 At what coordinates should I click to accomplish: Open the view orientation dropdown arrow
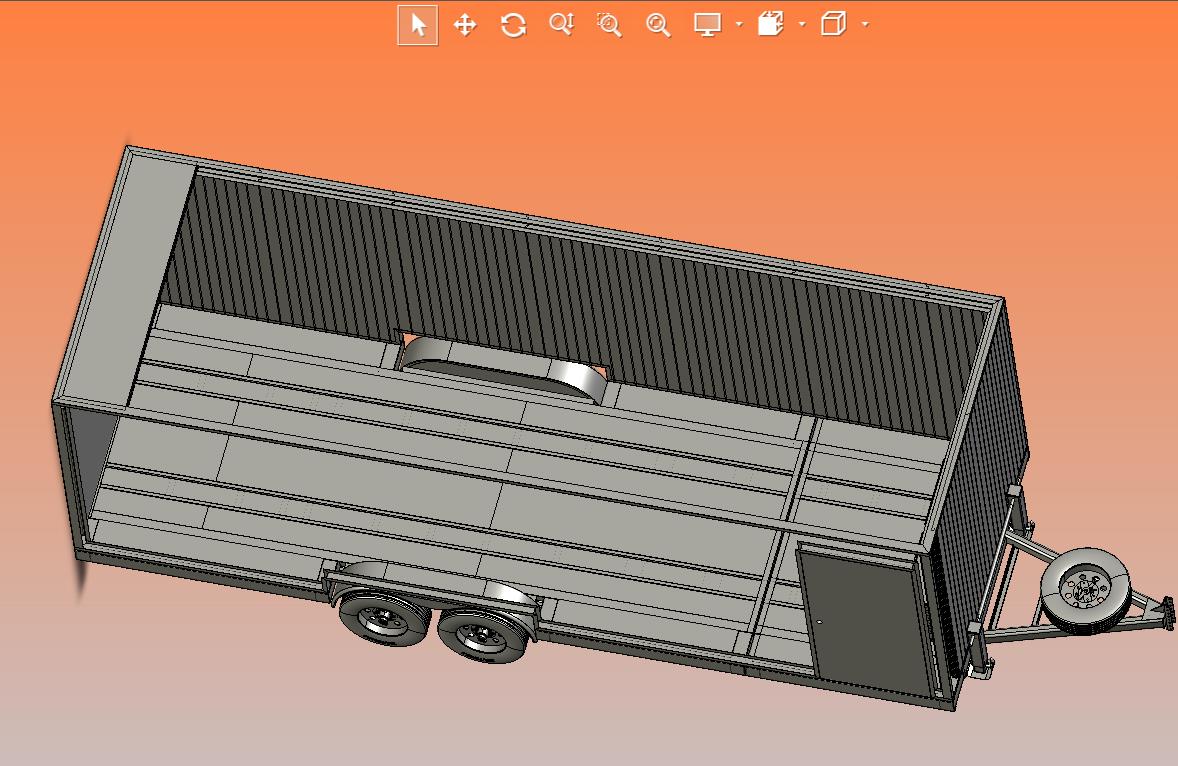[865, 25]
